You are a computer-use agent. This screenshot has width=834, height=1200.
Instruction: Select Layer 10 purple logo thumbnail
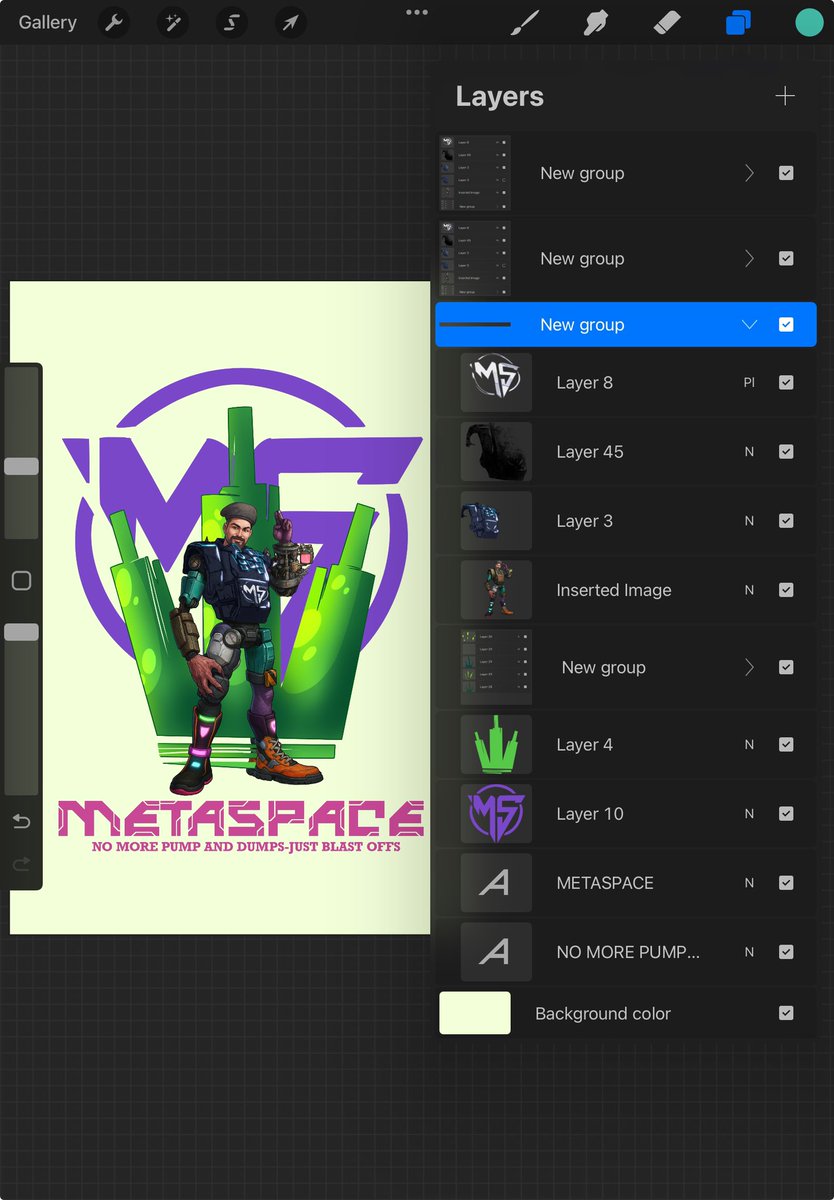(x=496, y=813)
